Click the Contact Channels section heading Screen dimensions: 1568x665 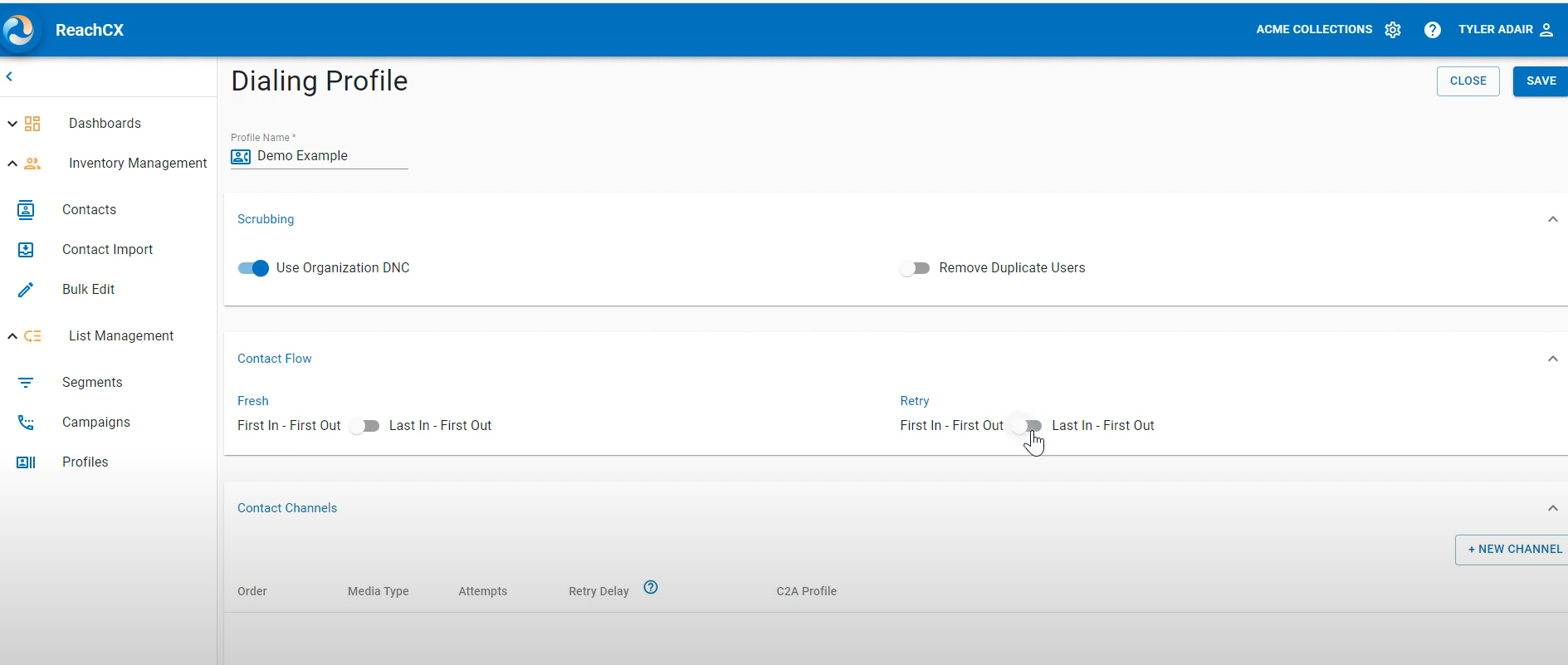(287, 508)
